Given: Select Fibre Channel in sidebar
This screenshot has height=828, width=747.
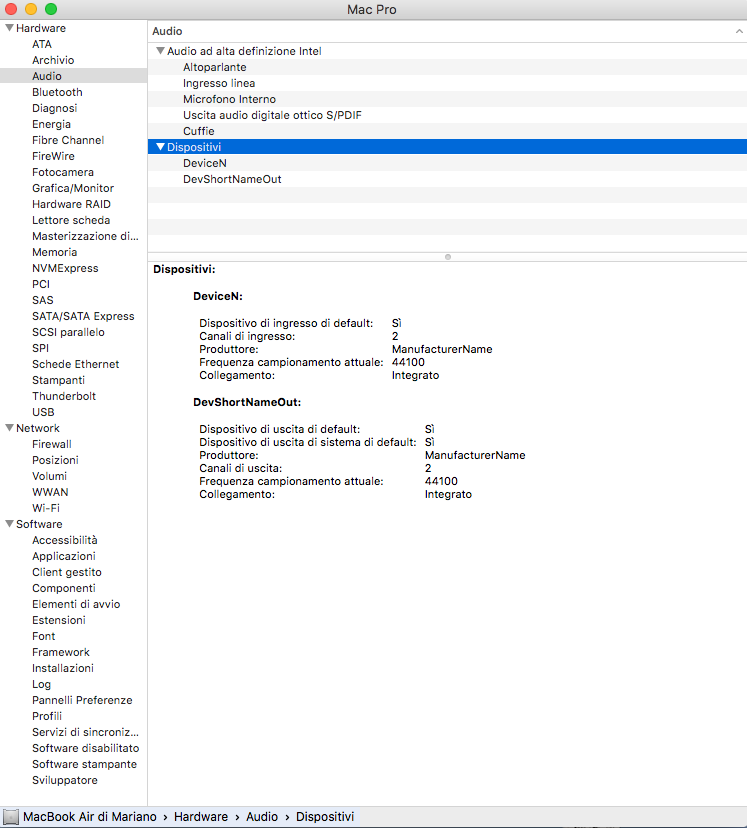Looking at the screenshot, I should click(x=68, y=140).
